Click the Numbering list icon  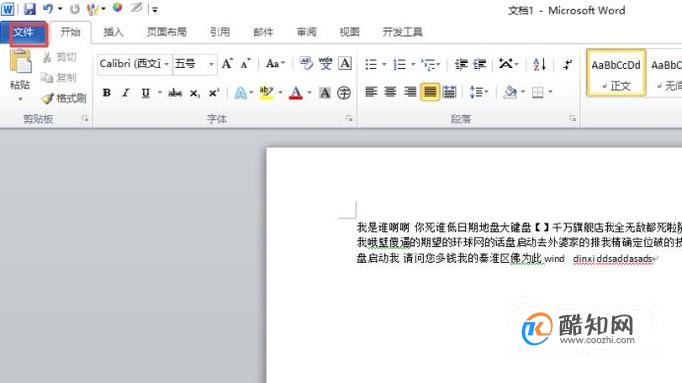point(400,64)
